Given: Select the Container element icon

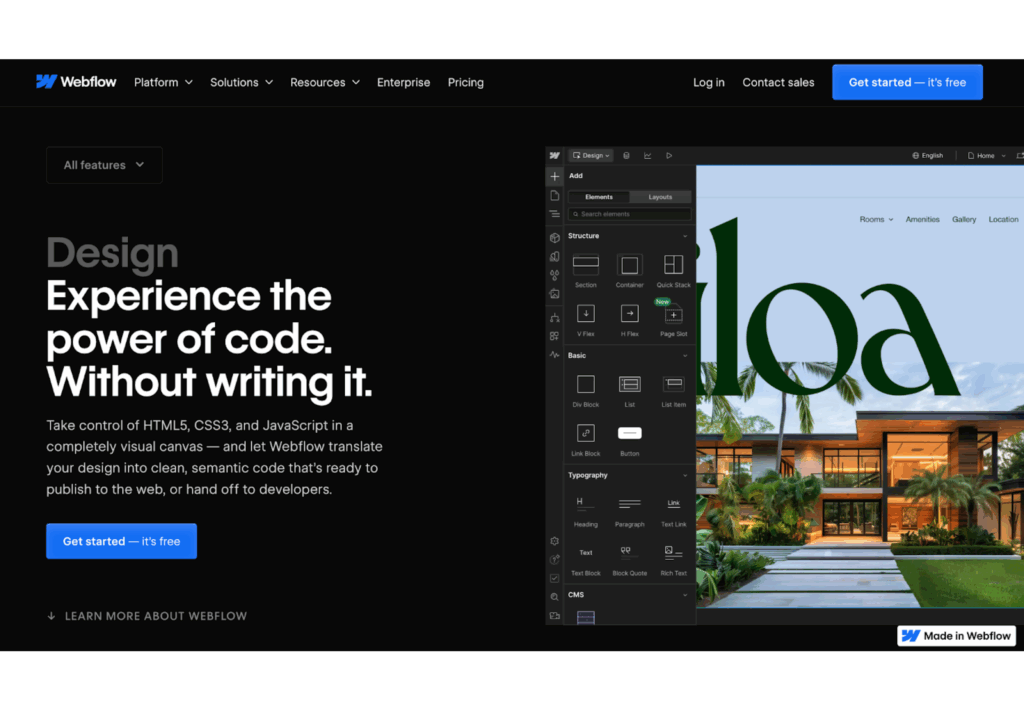Looking at the screenshot, I should (629, 265).
